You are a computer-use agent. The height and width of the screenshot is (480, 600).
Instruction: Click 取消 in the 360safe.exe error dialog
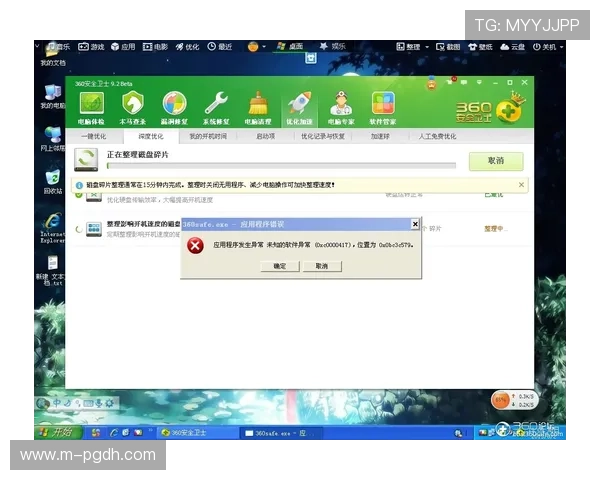[321, 266]
